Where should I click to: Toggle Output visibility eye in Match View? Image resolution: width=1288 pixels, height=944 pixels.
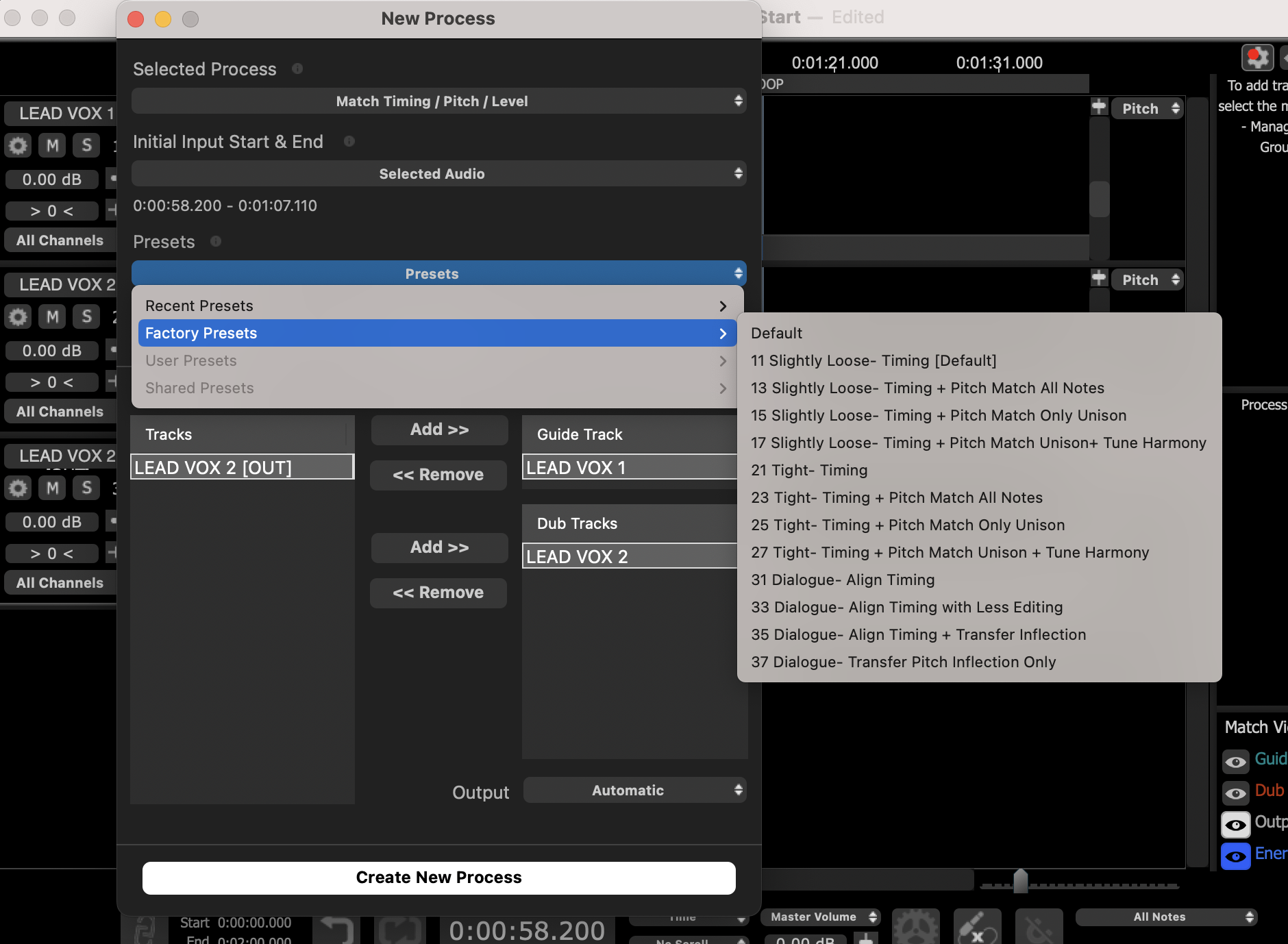[1235, 824]
